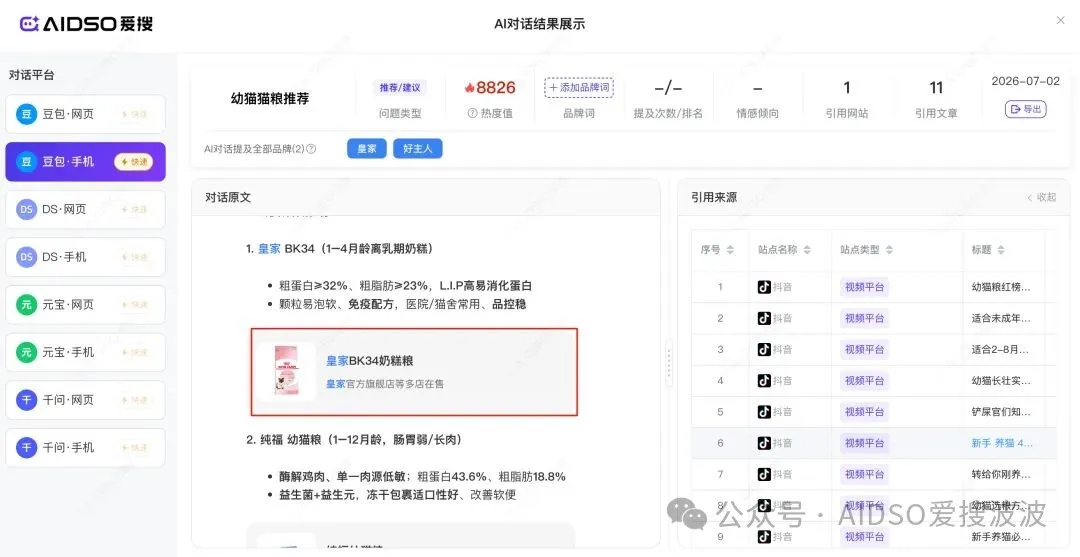Click the help icon next to 热度值
1080x557 pixels.
472,114
